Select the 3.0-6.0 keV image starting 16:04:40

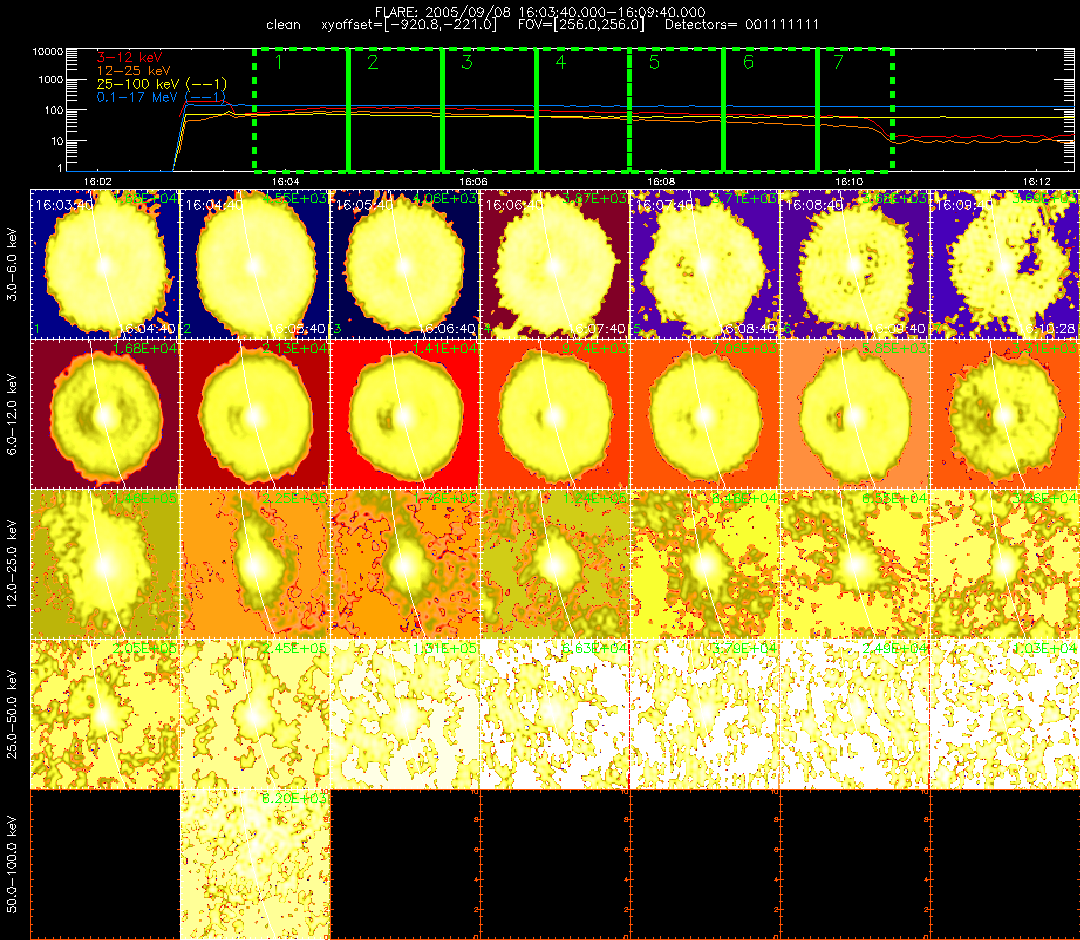[255, 264]
